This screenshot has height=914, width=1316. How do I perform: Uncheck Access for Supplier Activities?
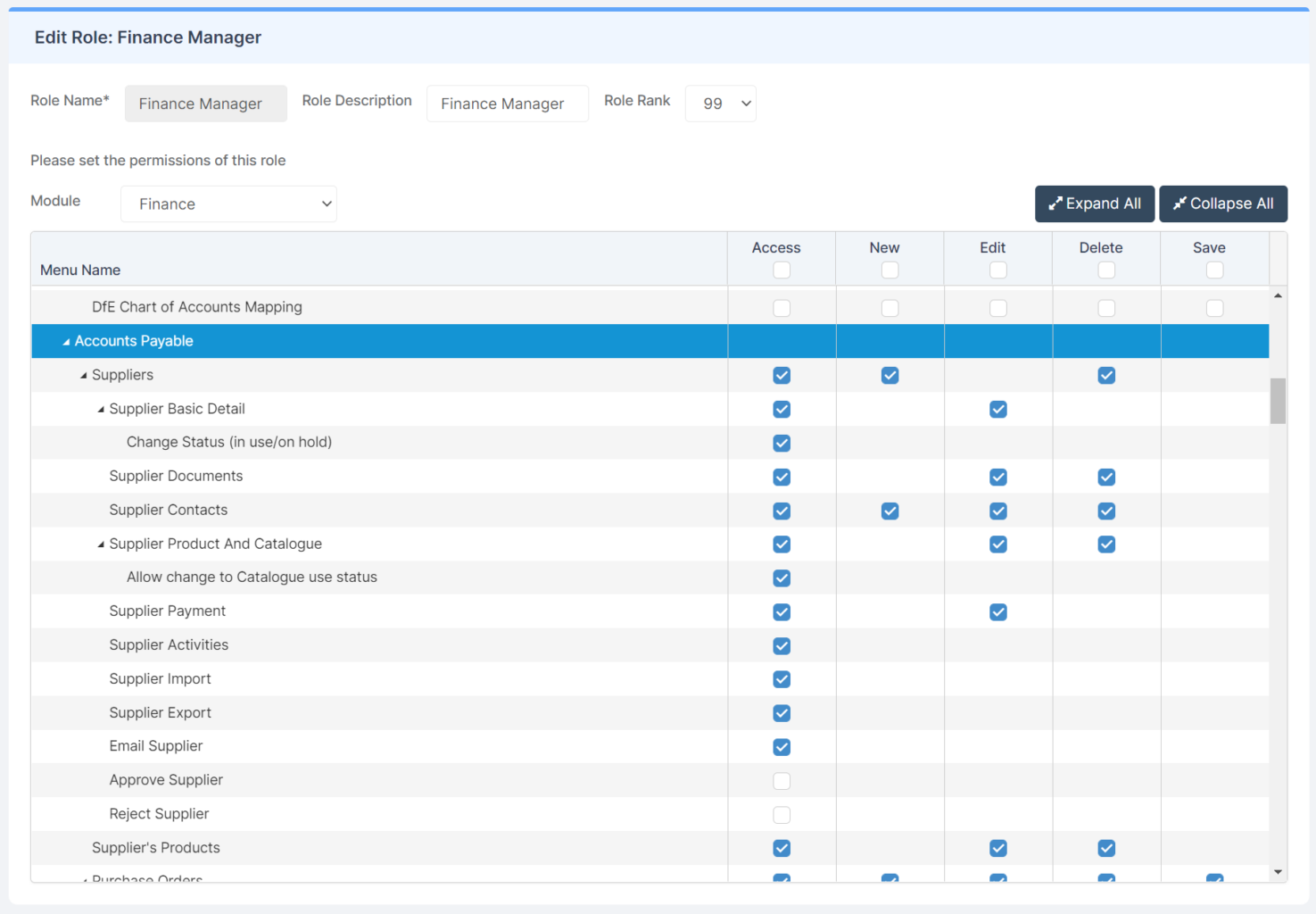(782, 645)
